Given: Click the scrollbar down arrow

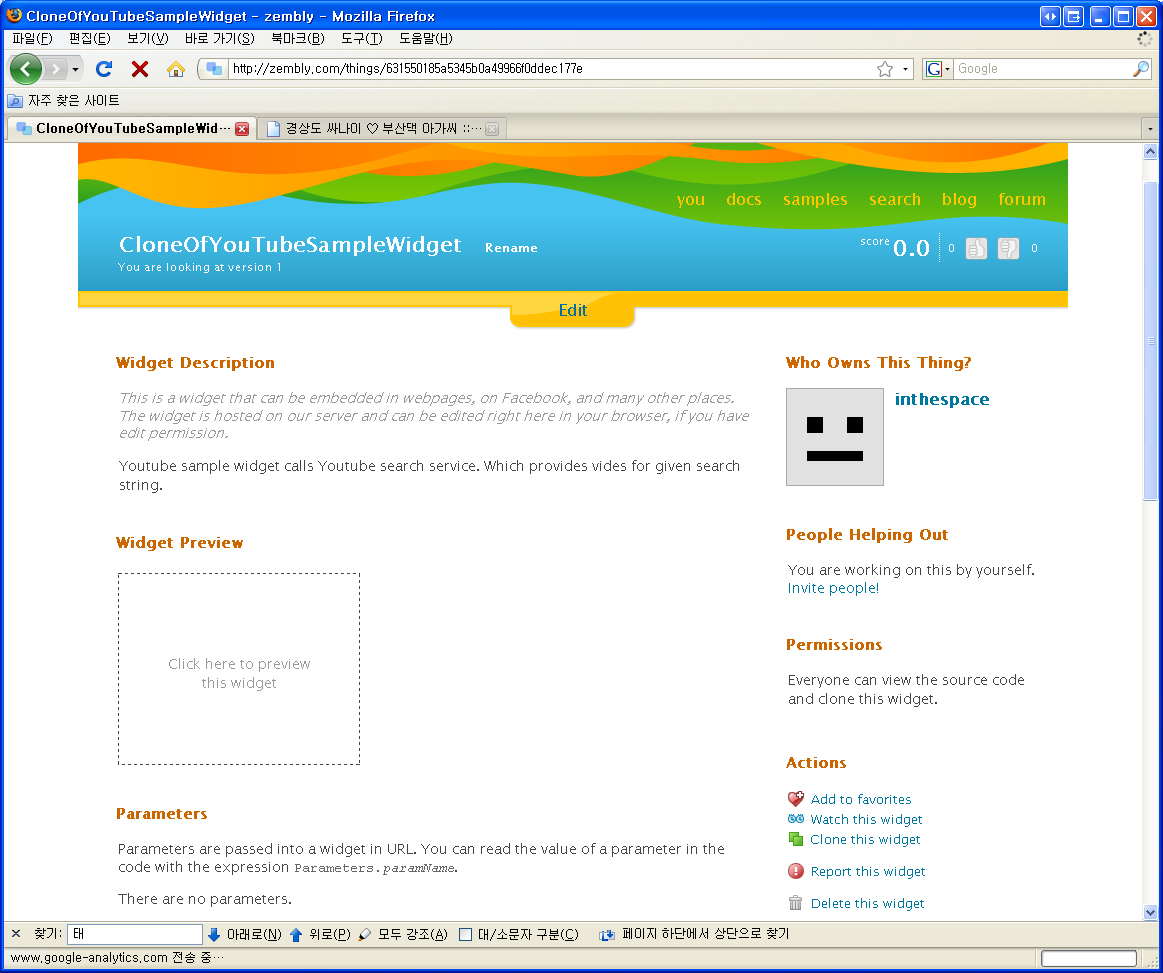Looking at the screenshot, I should [x=1150, y=912].
